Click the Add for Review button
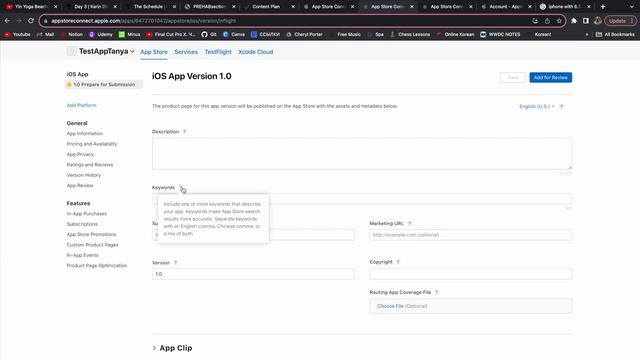 tap(551, 77)
